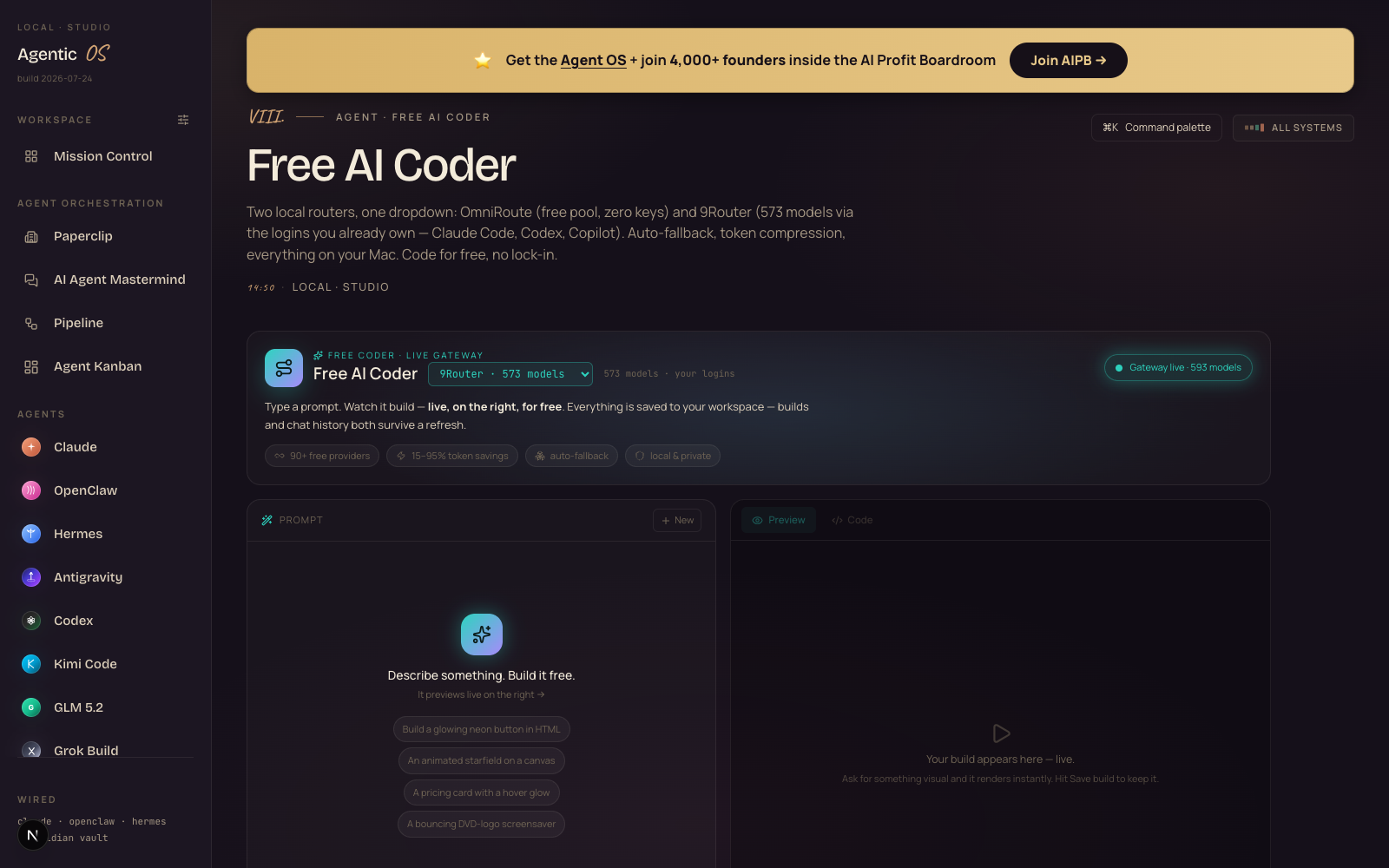Open the Paperclip orchestration page
Screen dimensions: 1389x868
click(x=106, y=236)
